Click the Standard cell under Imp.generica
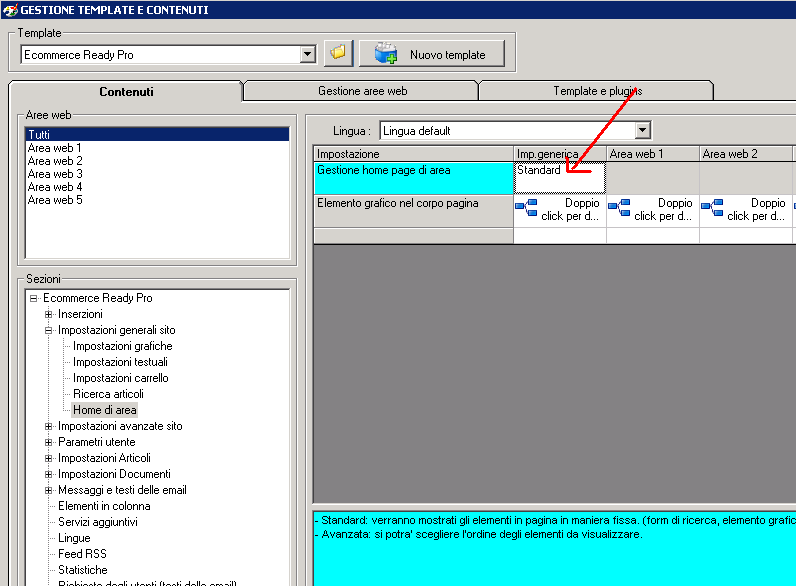Viewport: 796px width, 586px height. (x=559, y=178)
